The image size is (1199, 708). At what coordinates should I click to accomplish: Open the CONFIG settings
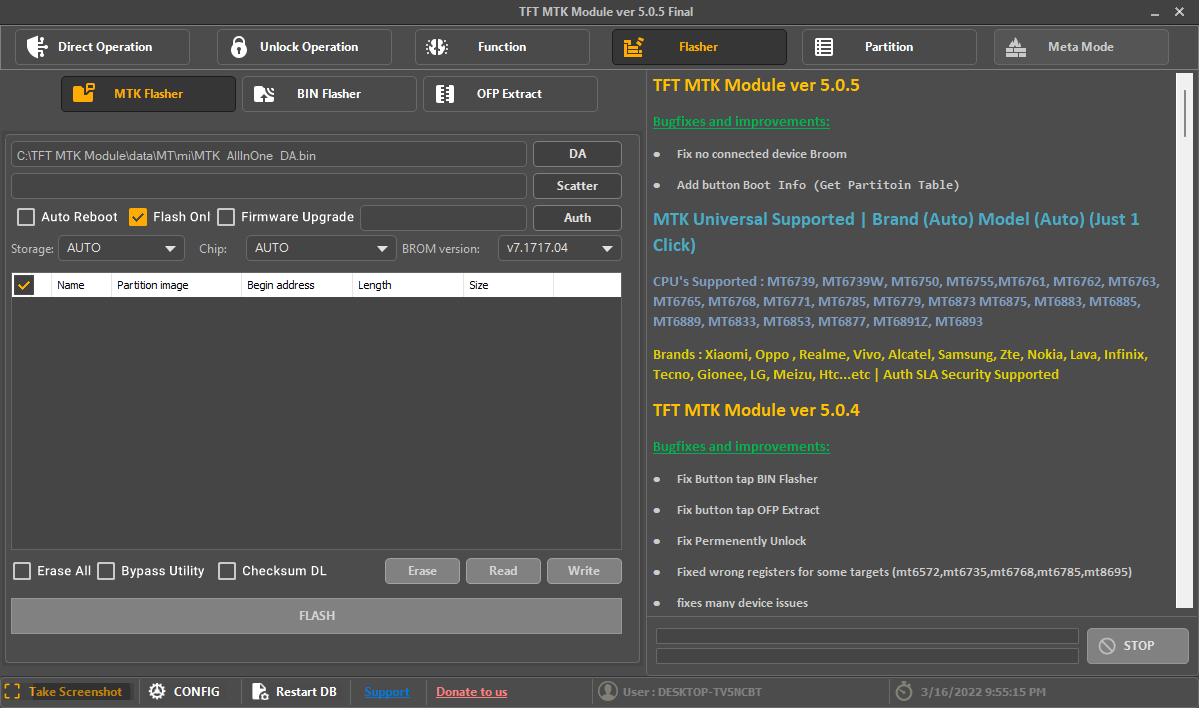click(157, 691)
